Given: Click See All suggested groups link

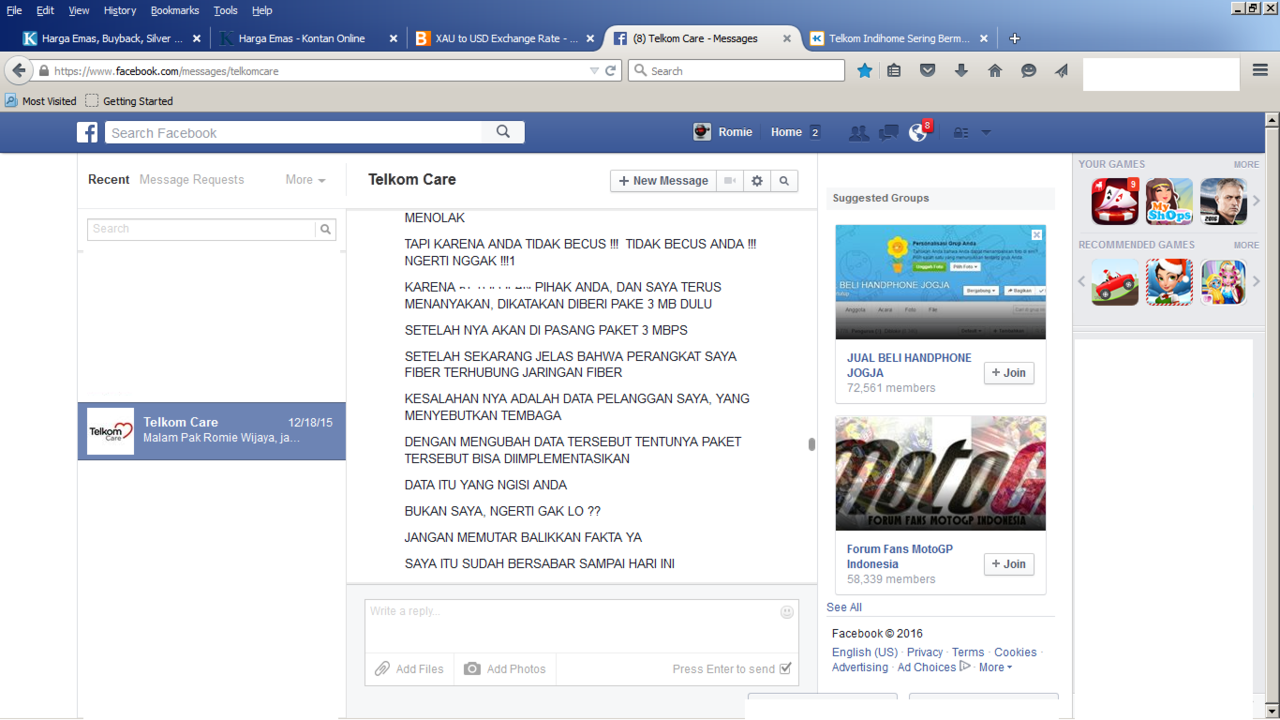Looking at the screenshot, I should point(844,607).
